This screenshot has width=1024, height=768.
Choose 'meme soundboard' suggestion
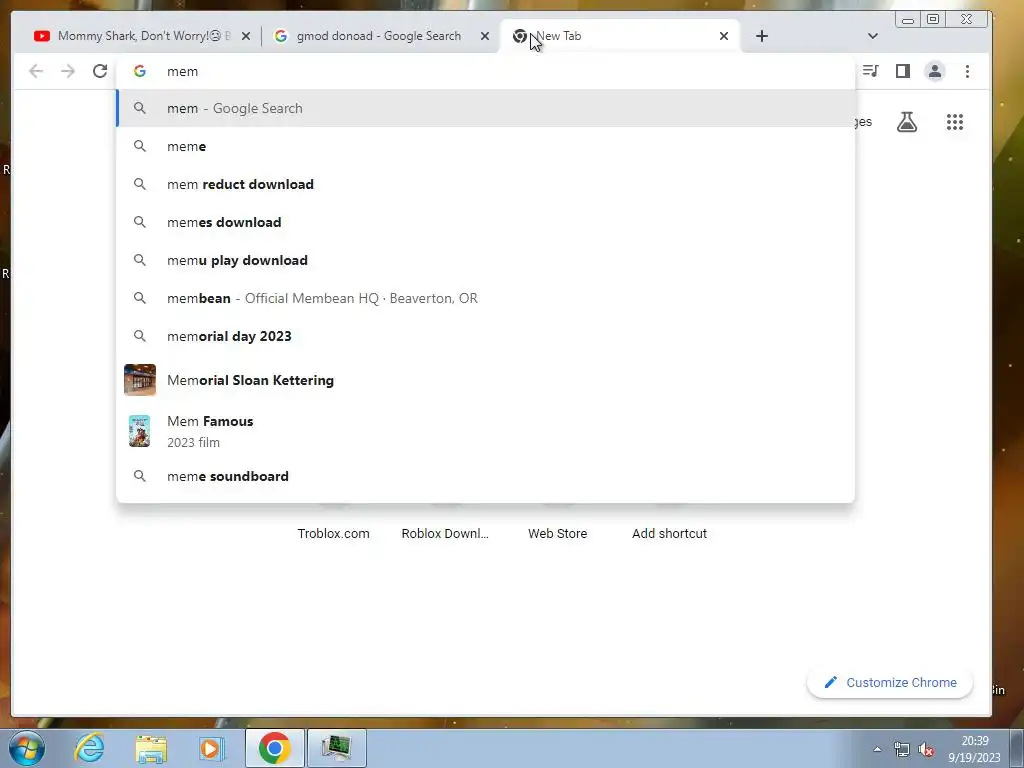click(485, 476)
